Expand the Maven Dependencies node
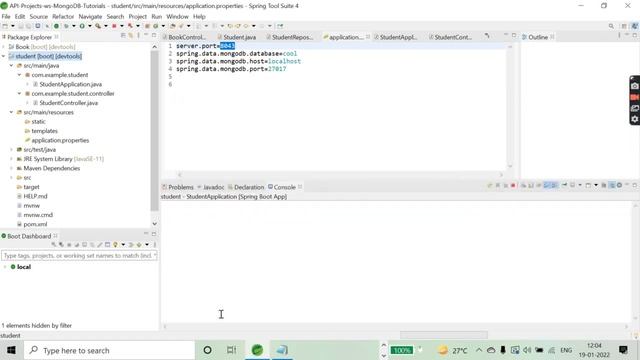Screen dimensions: 640x360 coord(11,168)
